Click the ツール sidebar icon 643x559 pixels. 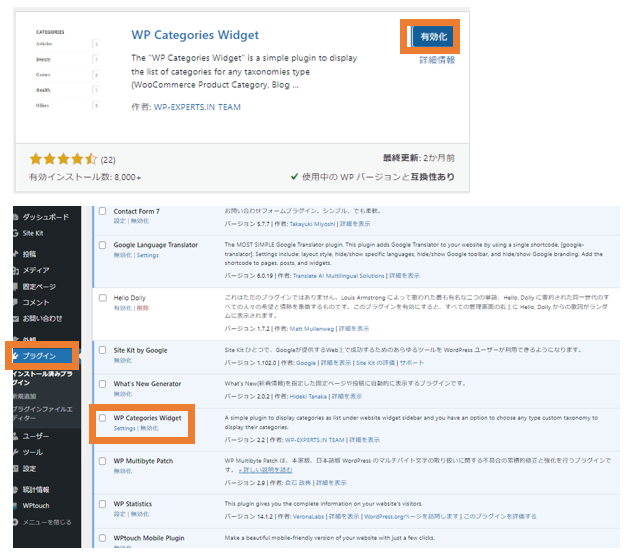[x=13, y=452]
